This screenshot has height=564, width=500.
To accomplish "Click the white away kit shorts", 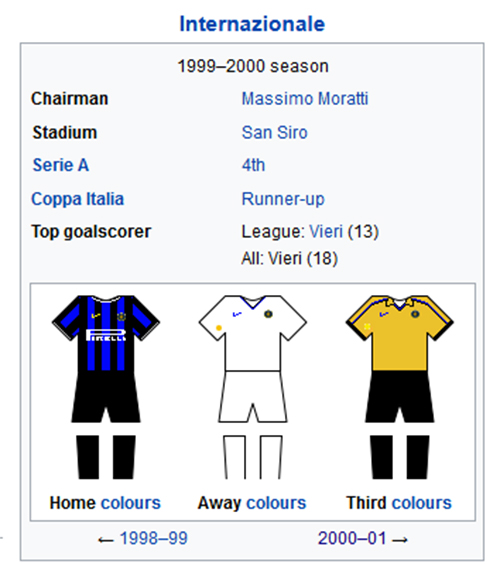I will click(x=253, y=397).
